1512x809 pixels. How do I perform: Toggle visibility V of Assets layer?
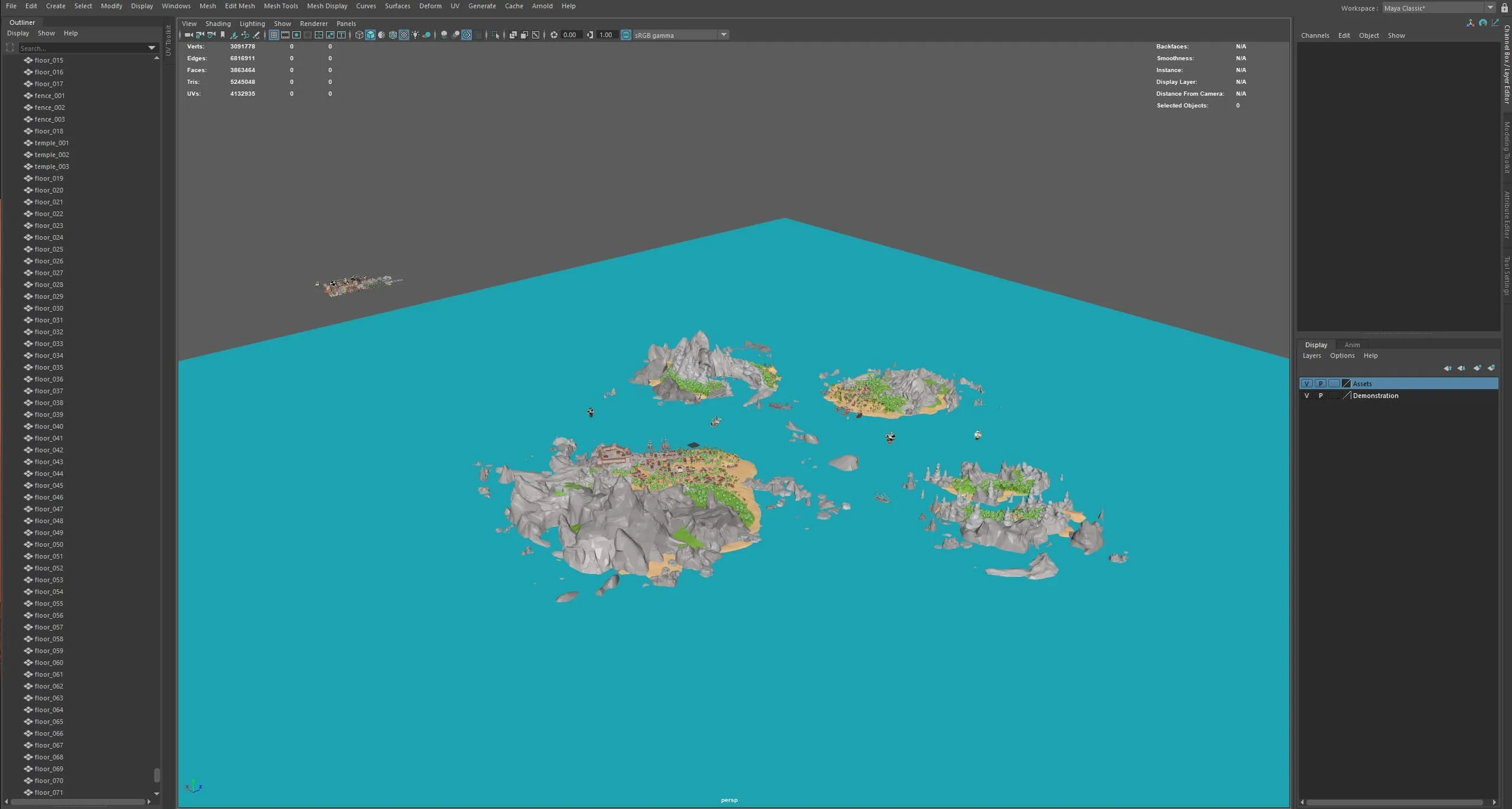(1306, 384)
